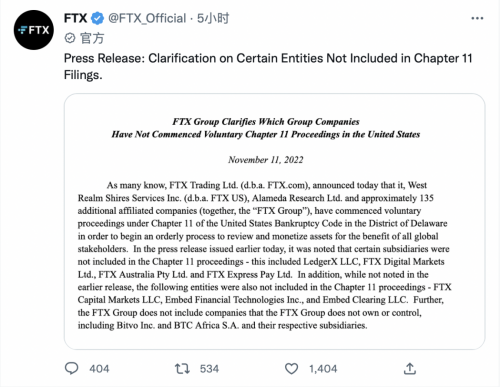Click the retweet arrows icon
This screenshot has width=500, height=387.
(182, 368)
